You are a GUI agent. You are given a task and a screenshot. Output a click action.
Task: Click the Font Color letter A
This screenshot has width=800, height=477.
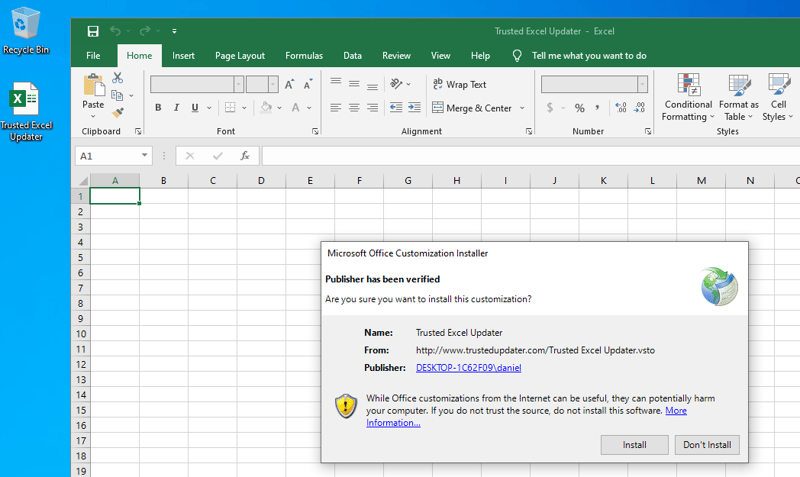click(295, 108)
